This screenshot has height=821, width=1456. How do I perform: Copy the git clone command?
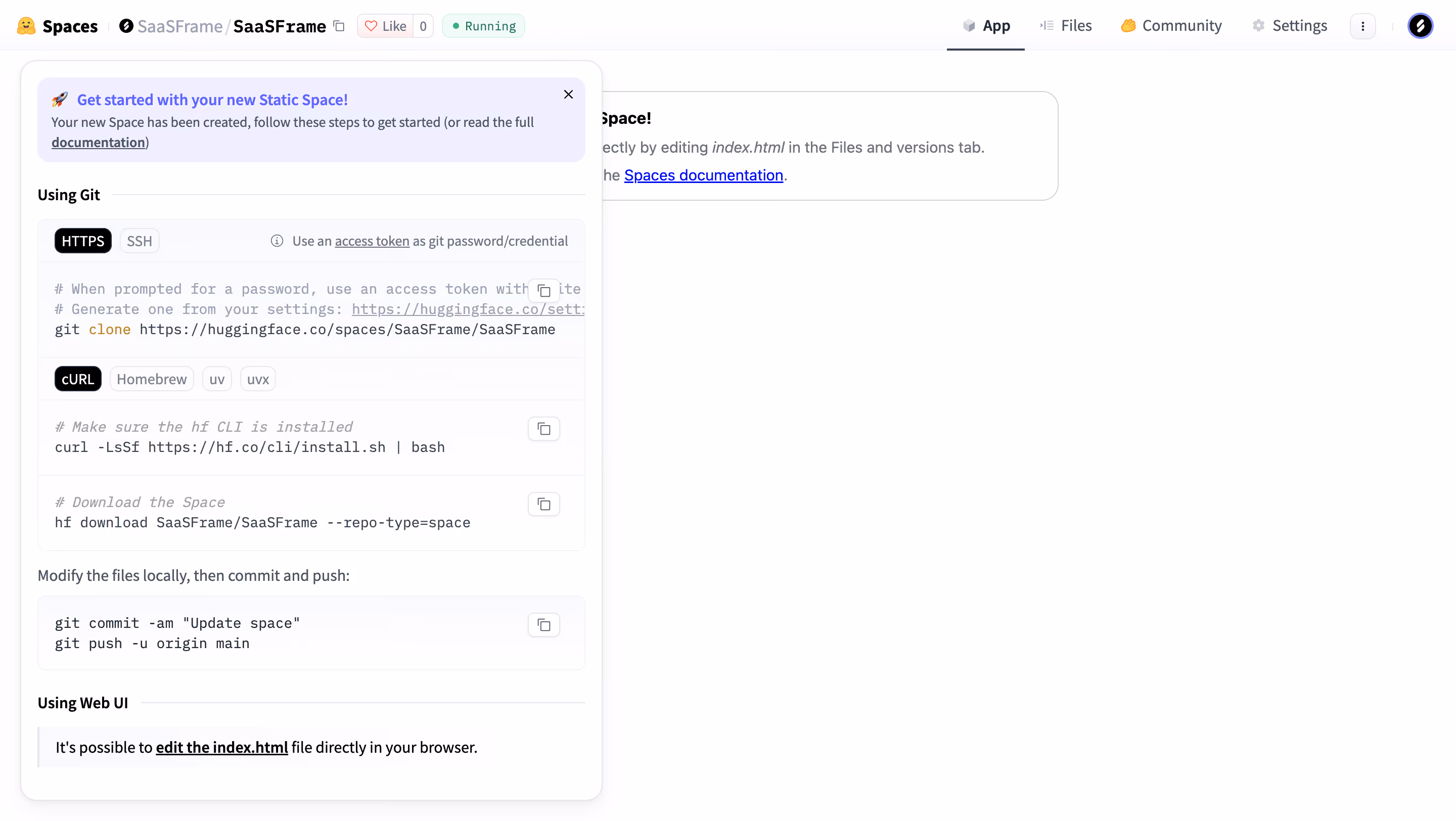544,291
